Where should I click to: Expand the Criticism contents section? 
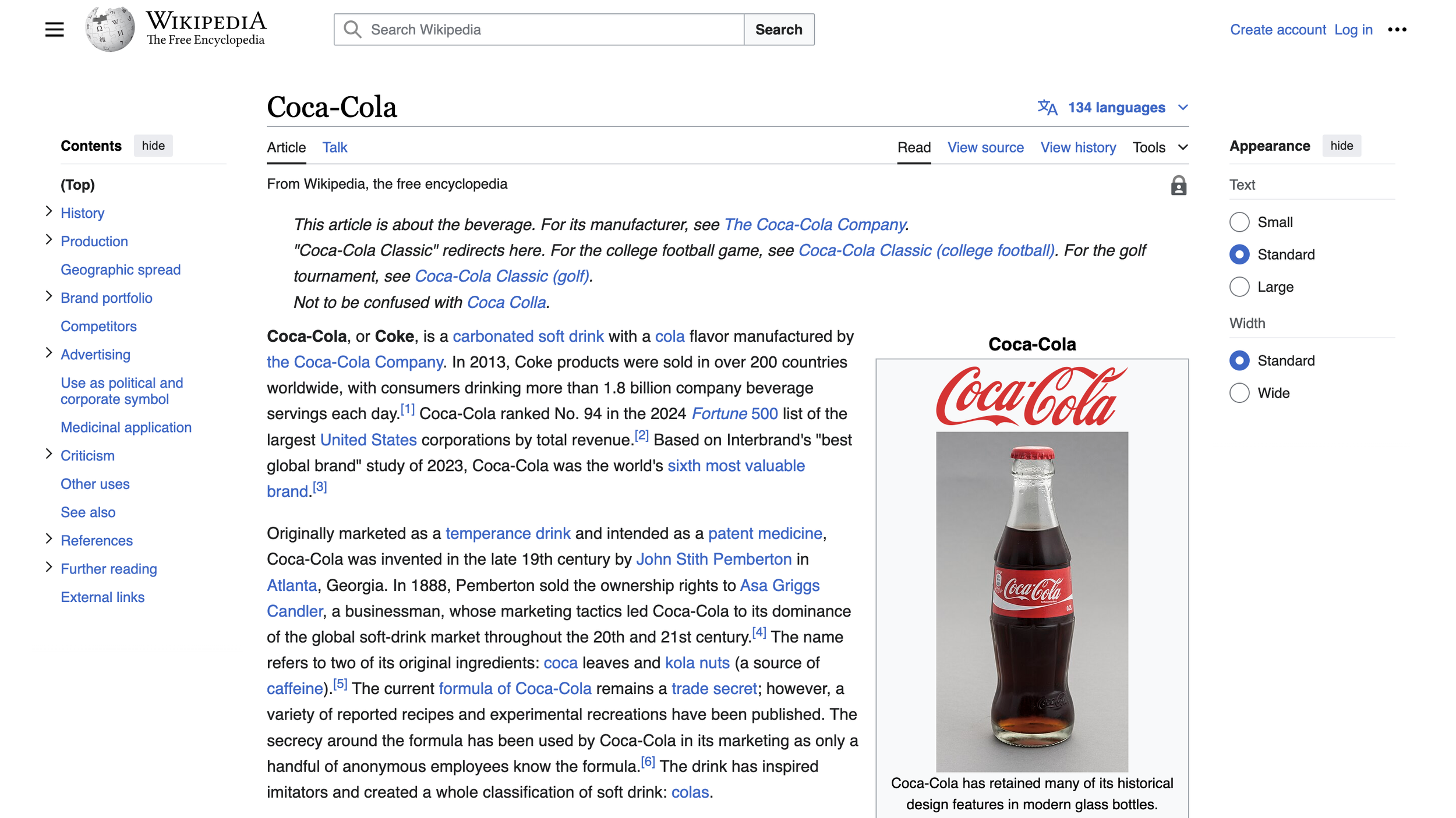click(49, 454)
